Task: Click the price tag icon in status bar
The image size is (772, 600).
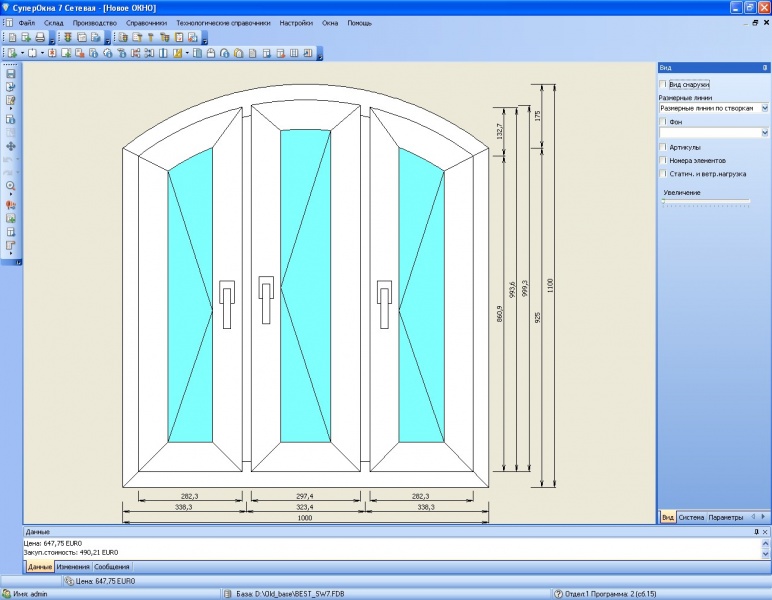Action: coord(69,581)
